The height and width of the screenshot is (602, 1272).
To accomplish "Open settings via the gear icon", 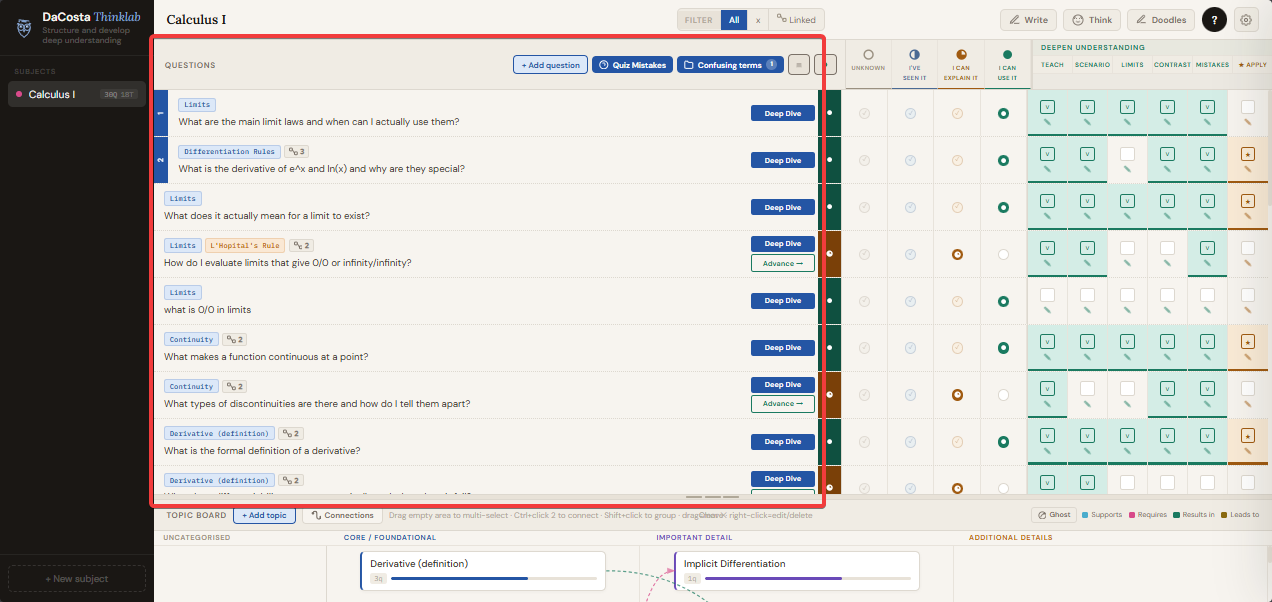I will tap(1246, 19).
